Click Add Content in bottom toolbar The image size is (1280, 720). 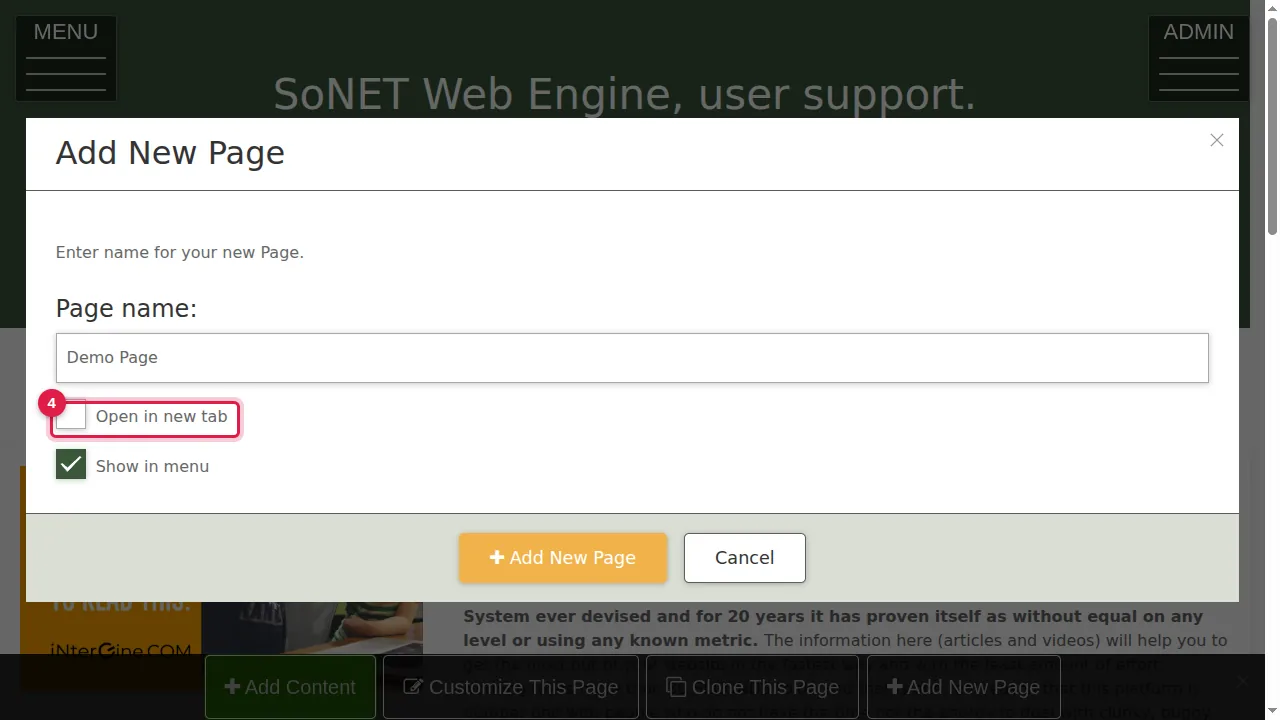290,687
